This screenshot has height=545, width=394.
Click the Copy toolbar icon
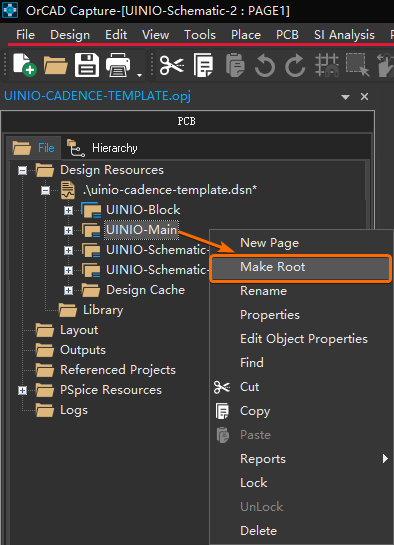(x=203, y=65)
